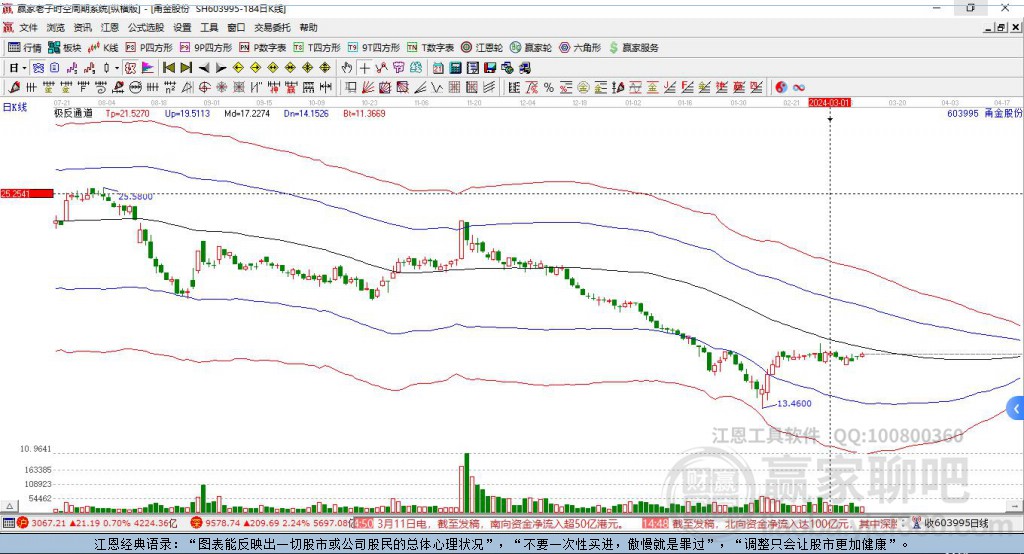Select the red 2024-03-01 date marker

pyautogui.click(x=829, y=103)
